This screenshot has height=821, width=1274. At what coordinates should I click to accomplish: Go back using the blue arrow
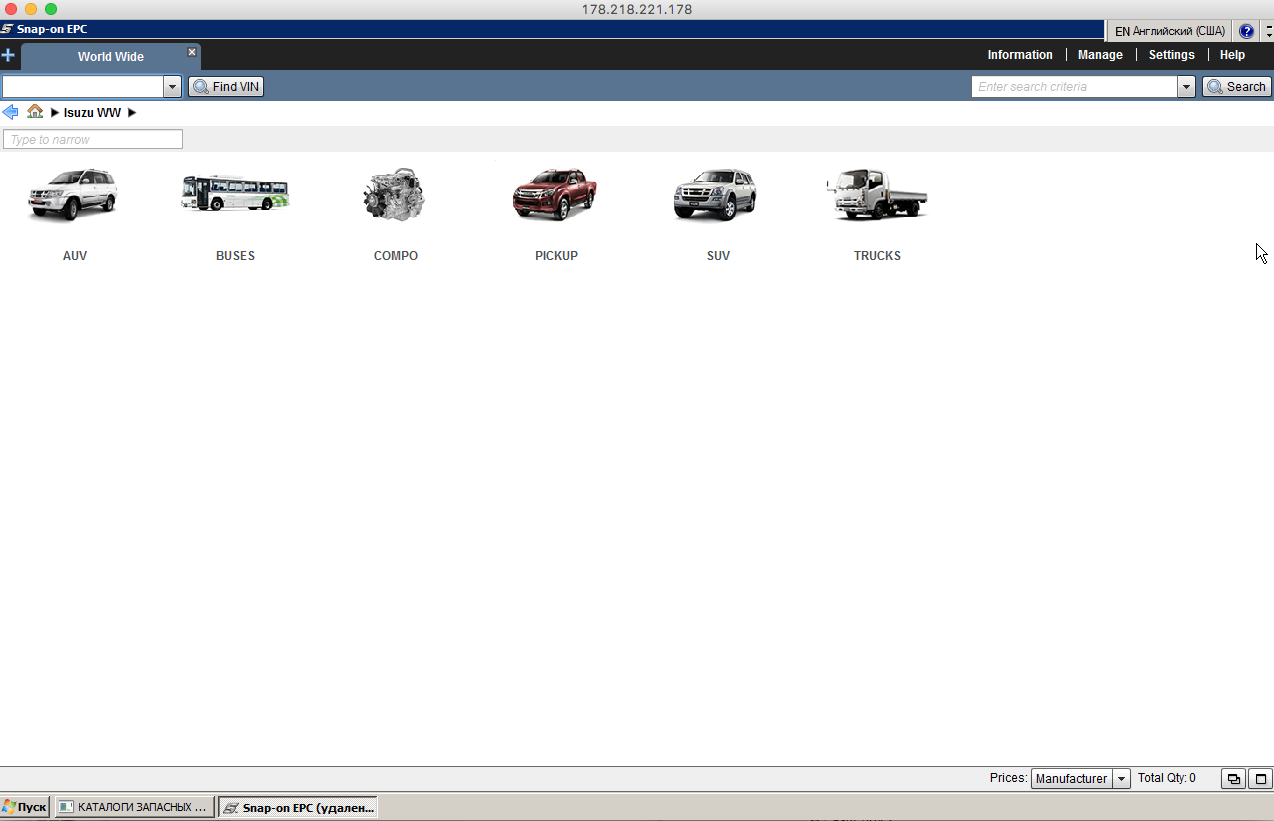tap(11, 112)
